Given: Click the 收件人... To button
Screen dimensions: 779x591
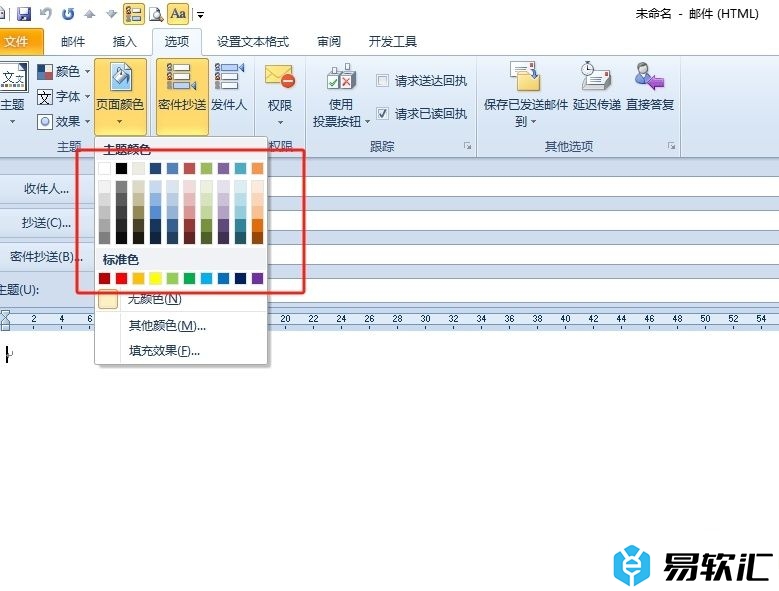Looking at the screenshot, I should pos(46,189).
